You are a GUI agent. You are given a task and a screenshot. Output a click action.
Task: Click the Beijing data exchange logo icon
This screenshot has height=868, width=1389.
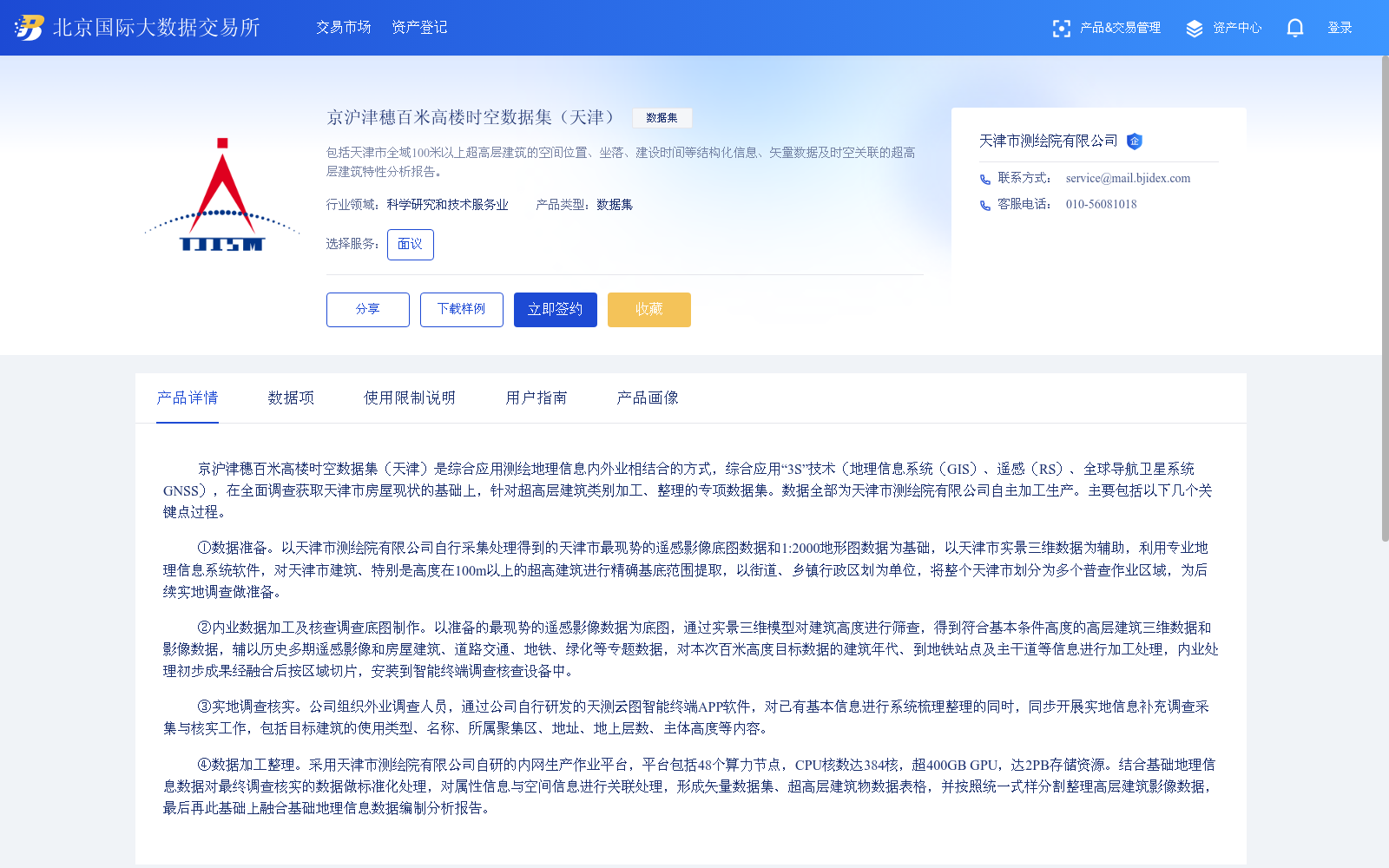click(x=29, y=28)
